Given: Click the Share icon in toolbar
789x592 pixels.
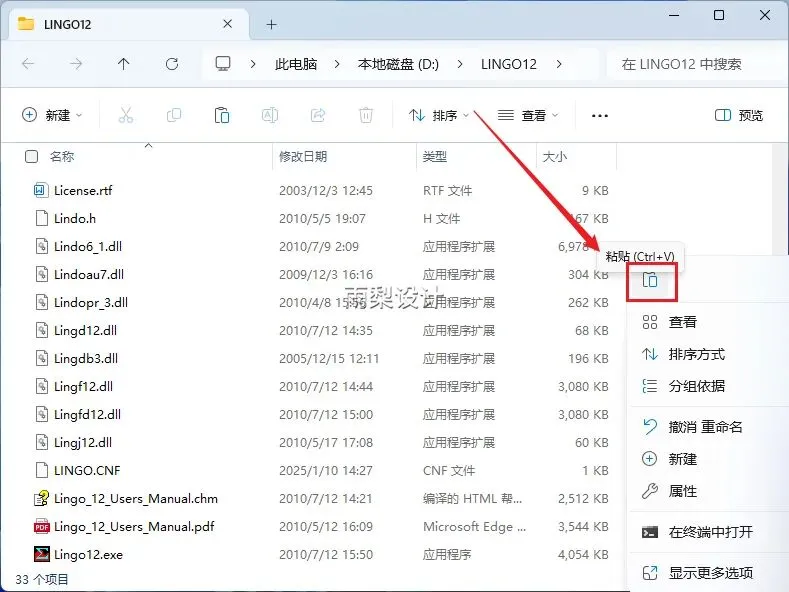Looking at the screenshot, I should [x=318, y=115].
